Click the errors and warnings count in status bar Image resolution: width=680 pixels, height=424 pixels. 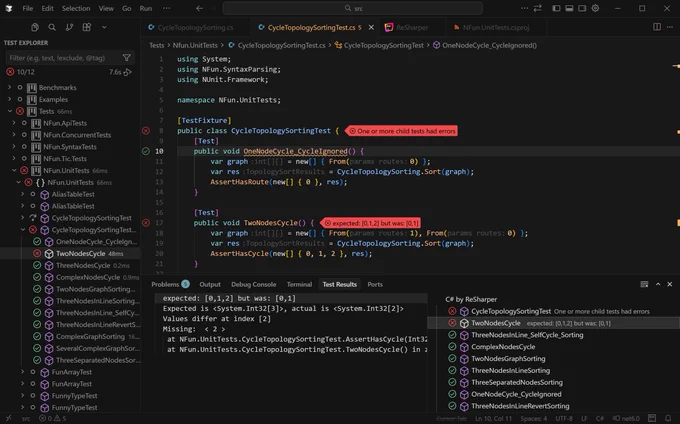pyautogui.click(x=52, y=418)
